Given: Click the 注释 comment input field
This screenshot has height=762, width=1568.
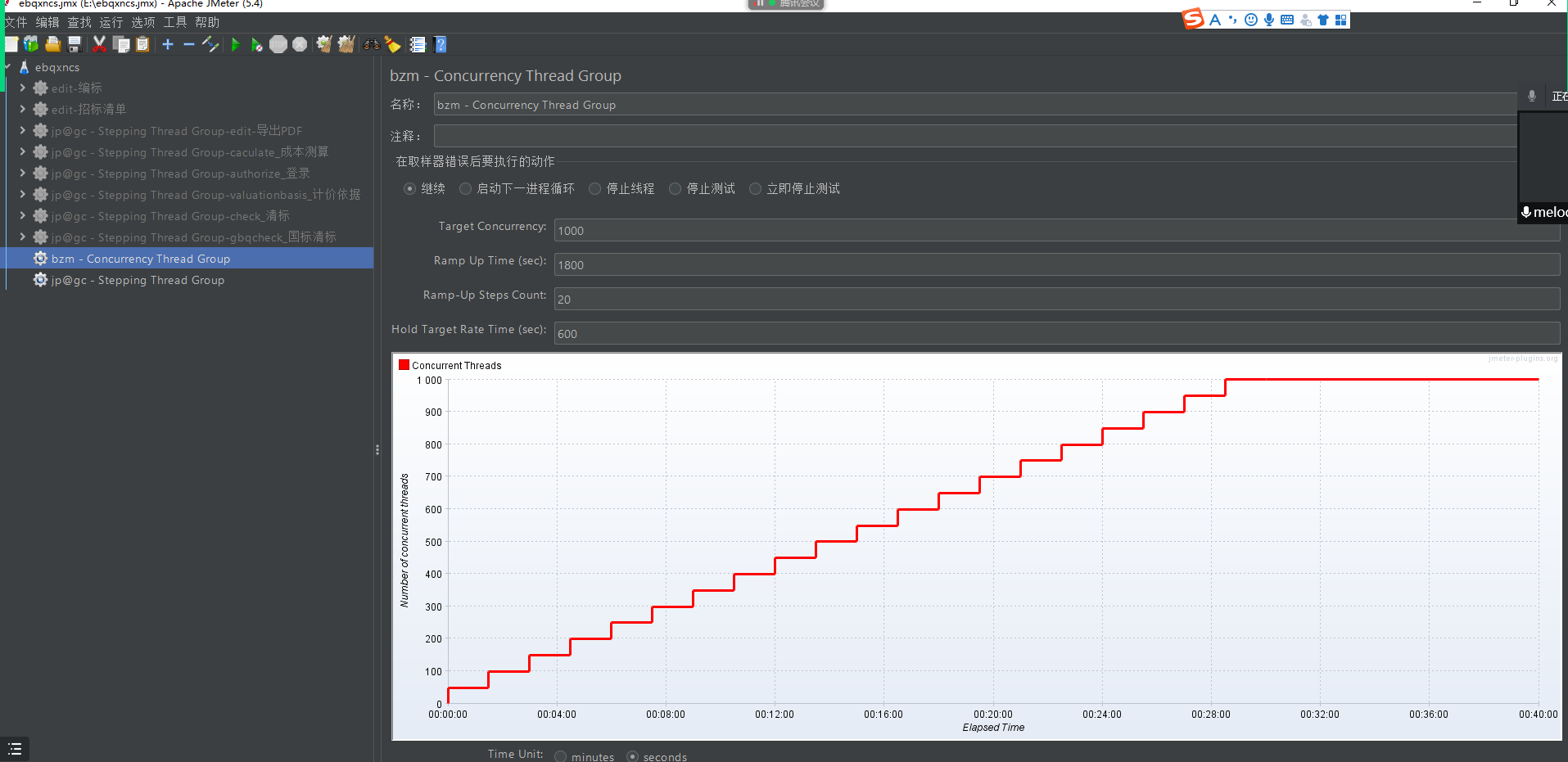Looking at the screenshot, I should click(x=974, y=136).
